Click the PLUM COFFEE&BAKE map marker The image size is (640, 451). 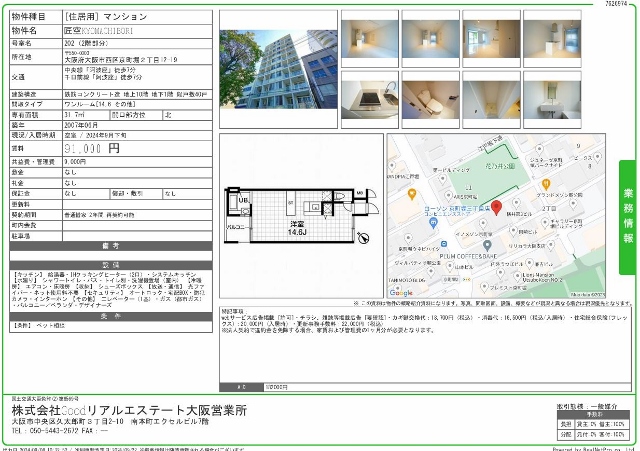487,246
